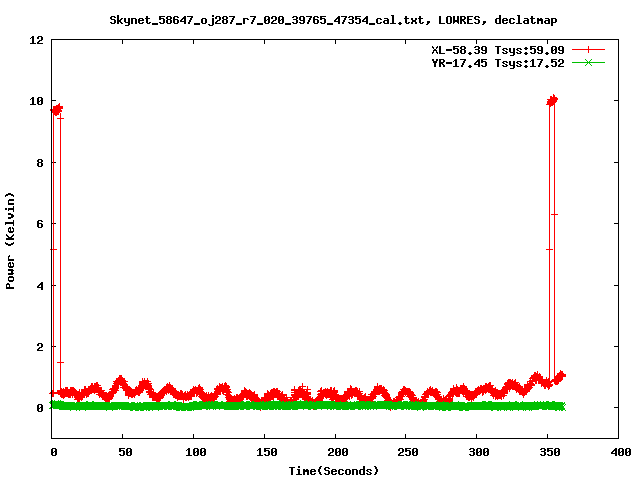Click the x-axis tick label 250
The width and height of the screenshot is (640, 480).
[x=408, y=452]
